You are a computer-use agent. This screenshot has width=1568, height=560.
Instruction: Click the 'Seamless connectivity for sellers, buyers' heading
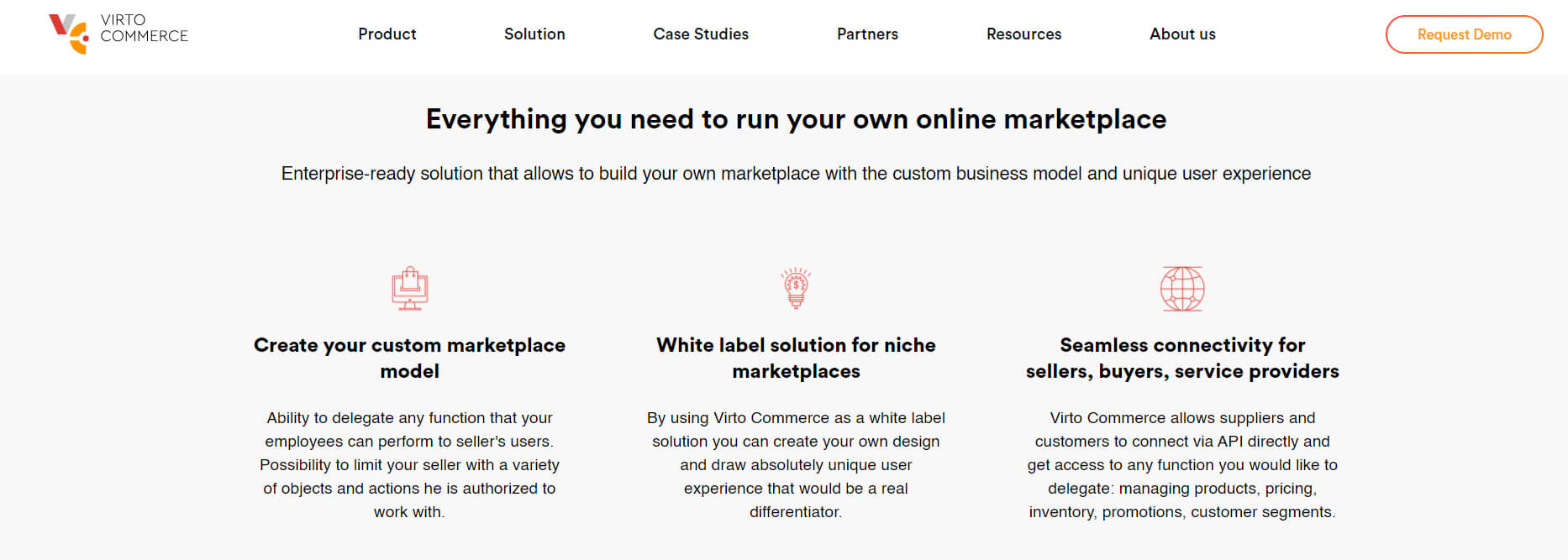[x=1182, y=358]
